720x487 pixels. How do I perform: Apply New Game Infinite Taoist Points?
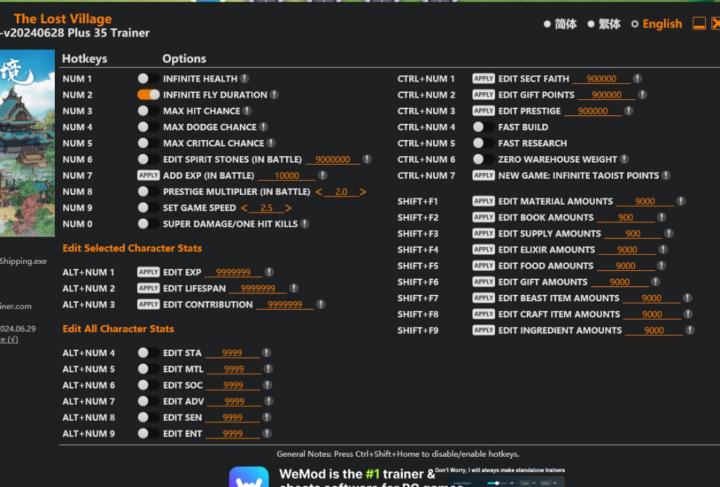pos(484,175)
